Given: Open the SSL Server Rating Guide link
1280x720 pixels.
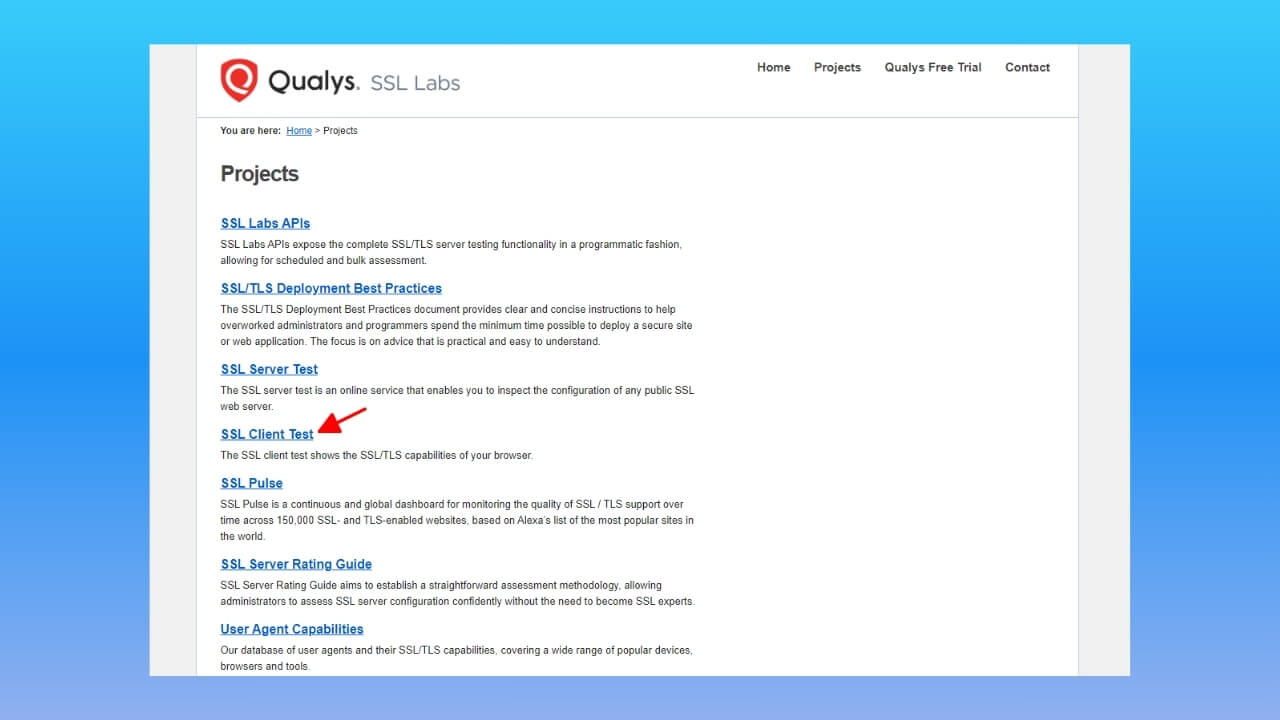Looking at the screenshot, I should coord(296,564).
